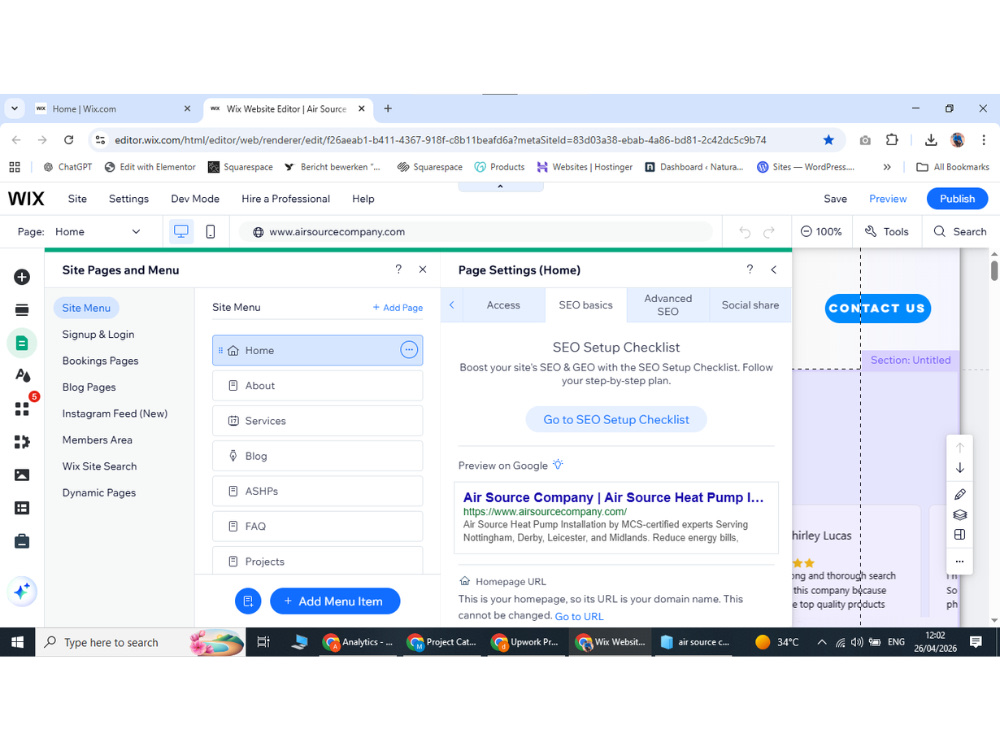This screenshot has width=1000, height=750.
Task: Click Add Menu Item button
Action: pos(335,601)
